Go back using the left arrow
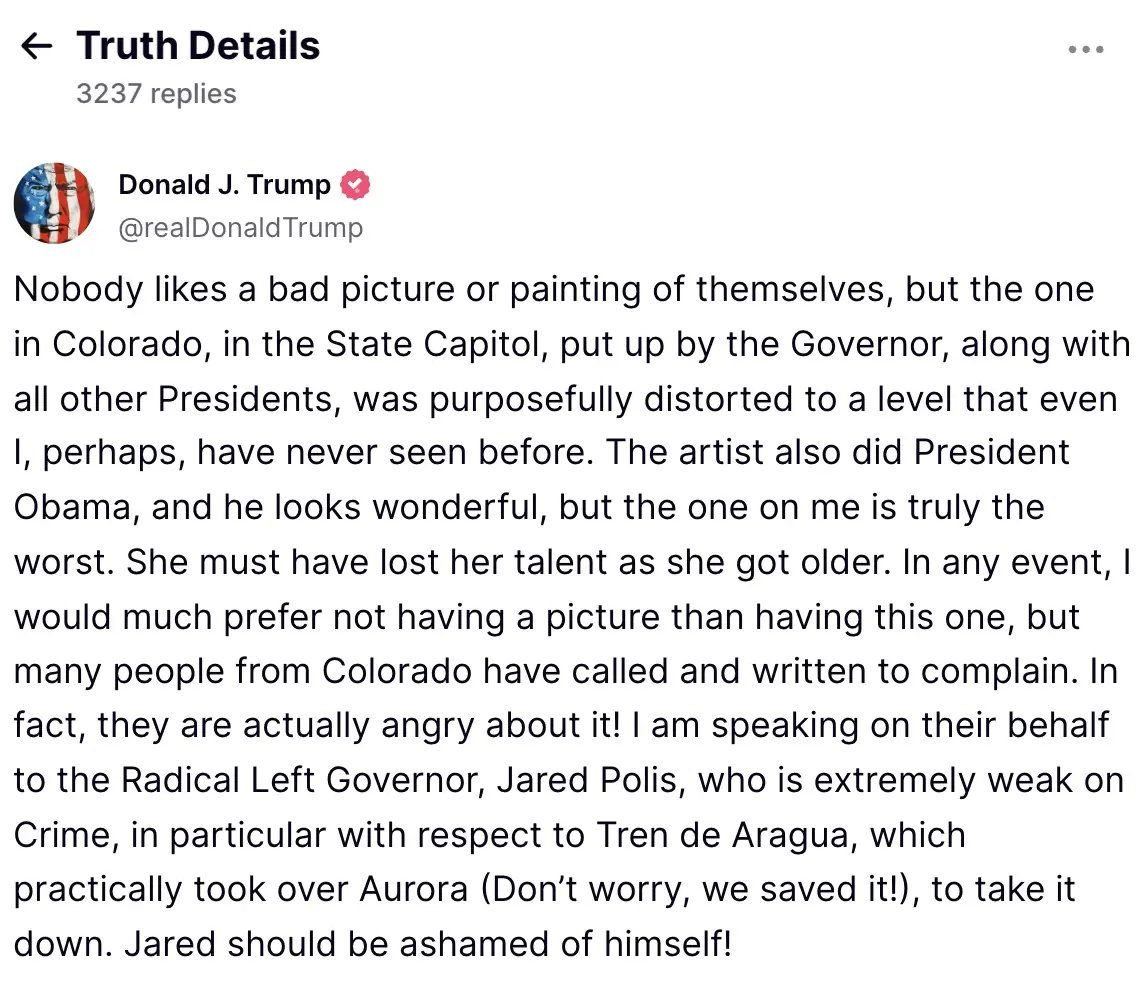 [x=37, y=46]
